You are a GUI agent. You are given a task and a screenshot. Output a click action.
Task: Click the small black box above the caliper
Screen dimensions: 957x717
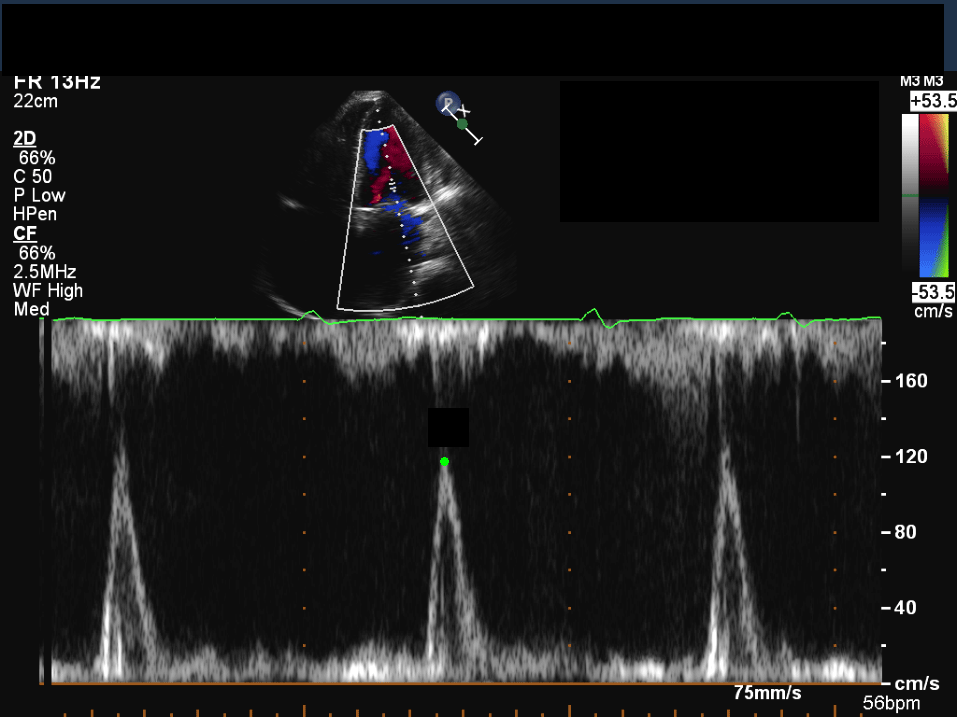tap(448, 427)
